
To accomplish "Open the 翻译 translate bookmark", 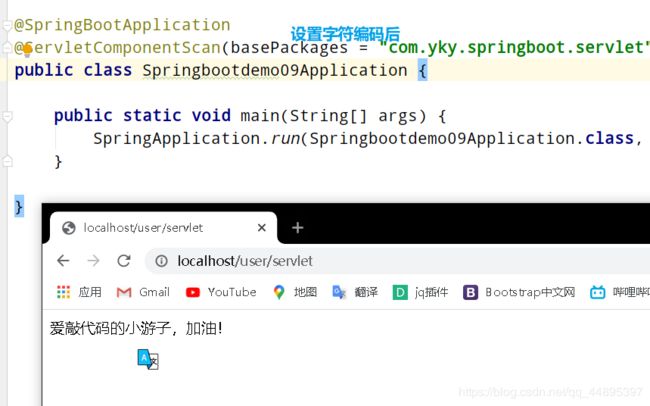I will click(x=355, y=292).
